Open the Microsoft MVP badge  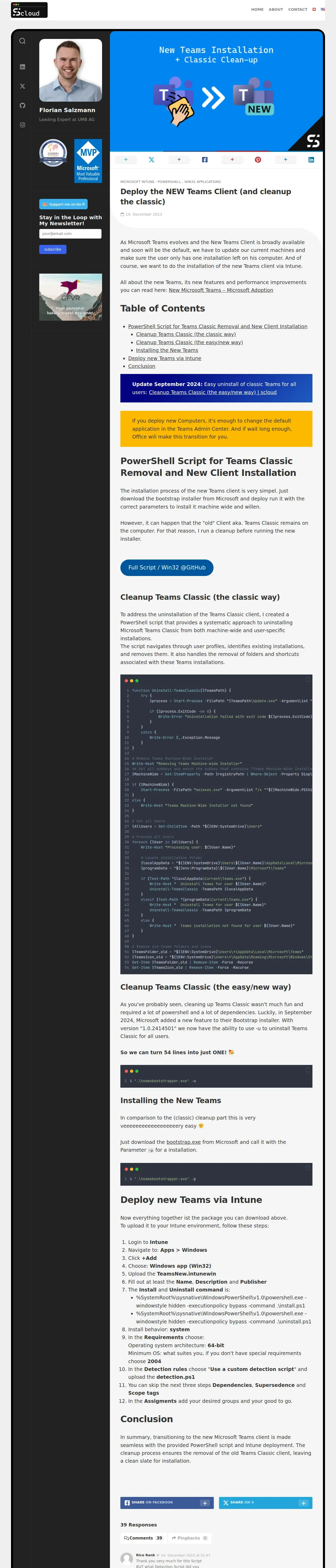pyautogui.click(x=88, y=161)
